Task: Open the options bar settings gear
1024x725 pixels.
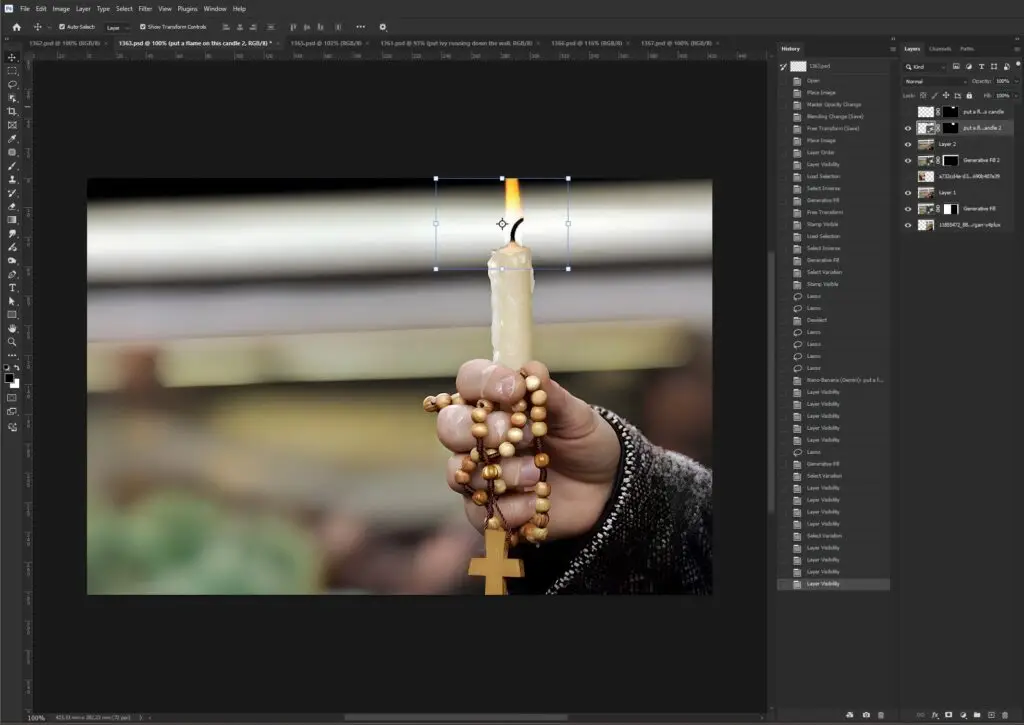Action: (382, 27)
